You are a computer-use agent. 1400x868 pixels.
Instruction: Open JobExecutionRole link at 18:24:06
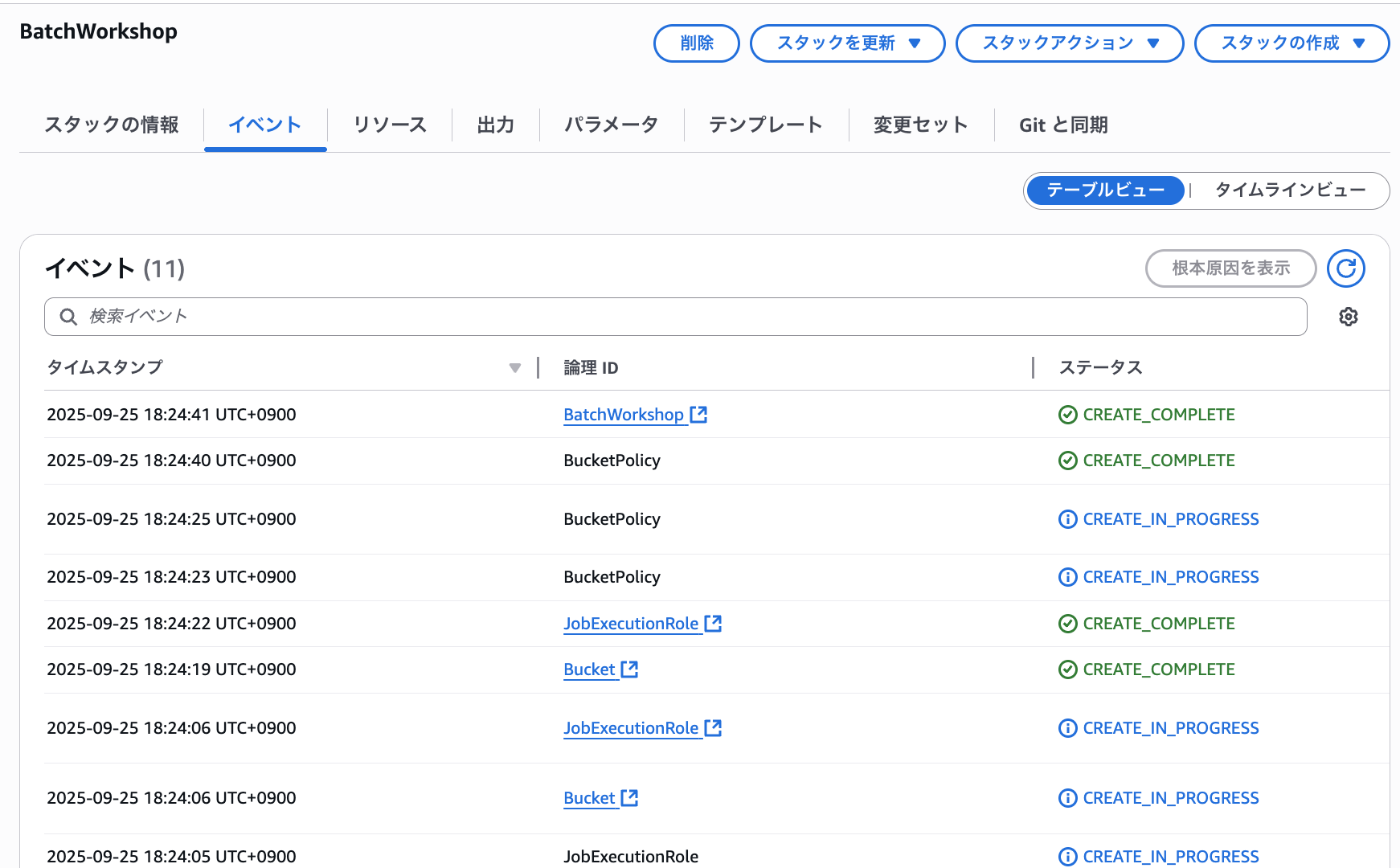coord(631,728)
